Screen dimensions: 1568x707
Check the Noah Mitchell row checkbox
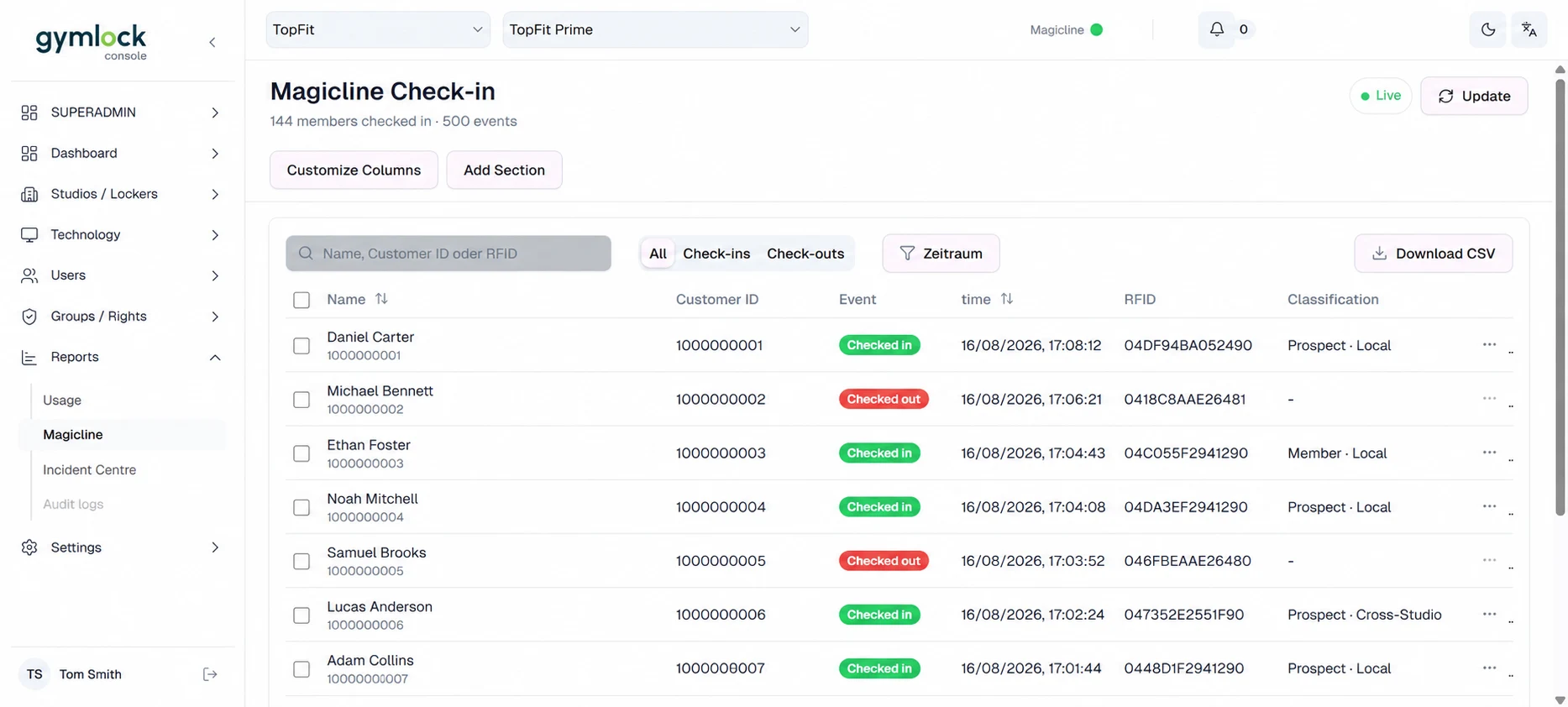pyautogui.click(x=302, y=507)
